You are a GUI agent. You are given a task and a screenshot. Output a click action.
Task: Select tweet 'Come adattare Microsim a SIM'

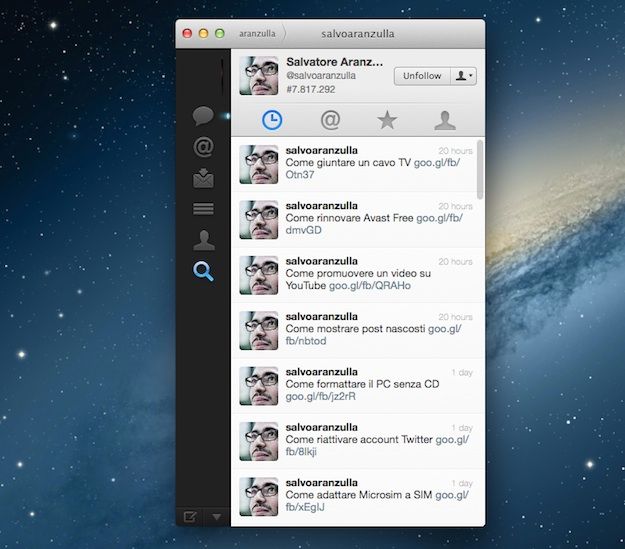(x=358, y=497)
